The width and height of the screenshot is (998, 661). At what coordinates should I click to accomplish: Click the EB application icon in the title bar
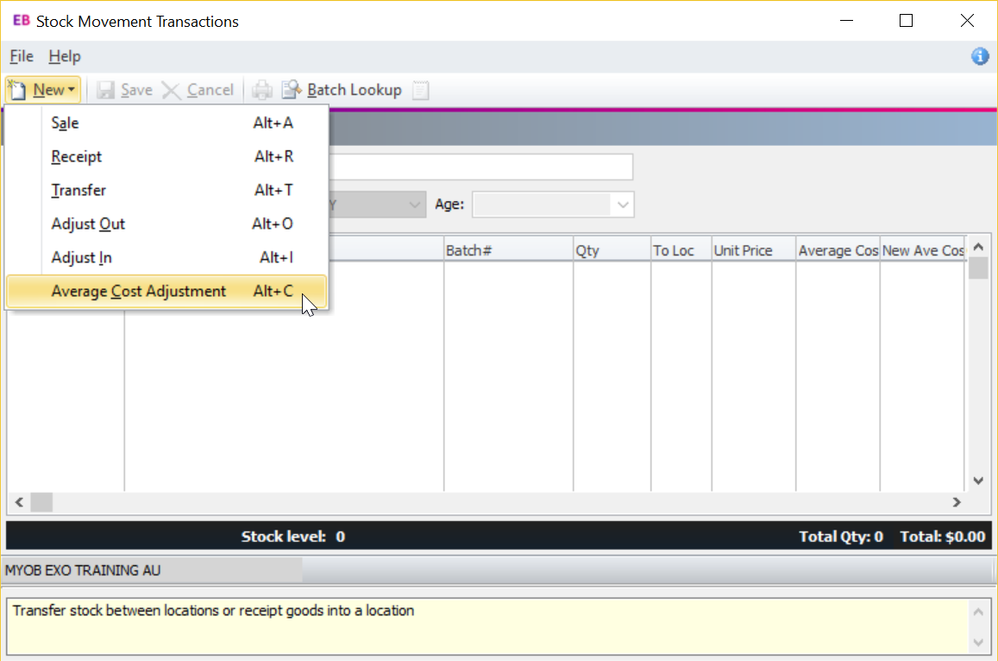(x=21, y=20)
